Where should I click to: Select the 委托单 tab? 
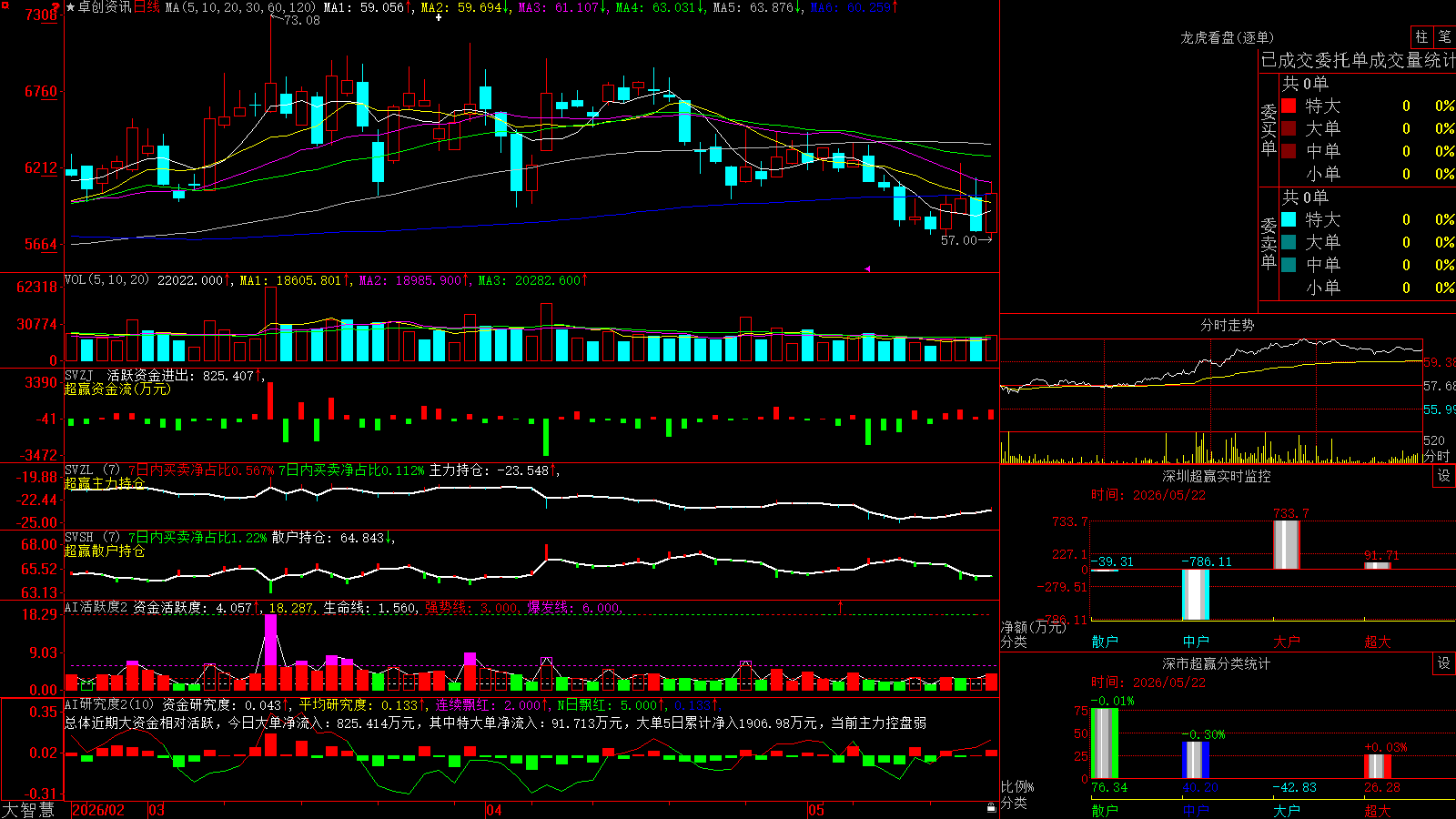(1342, 60)
